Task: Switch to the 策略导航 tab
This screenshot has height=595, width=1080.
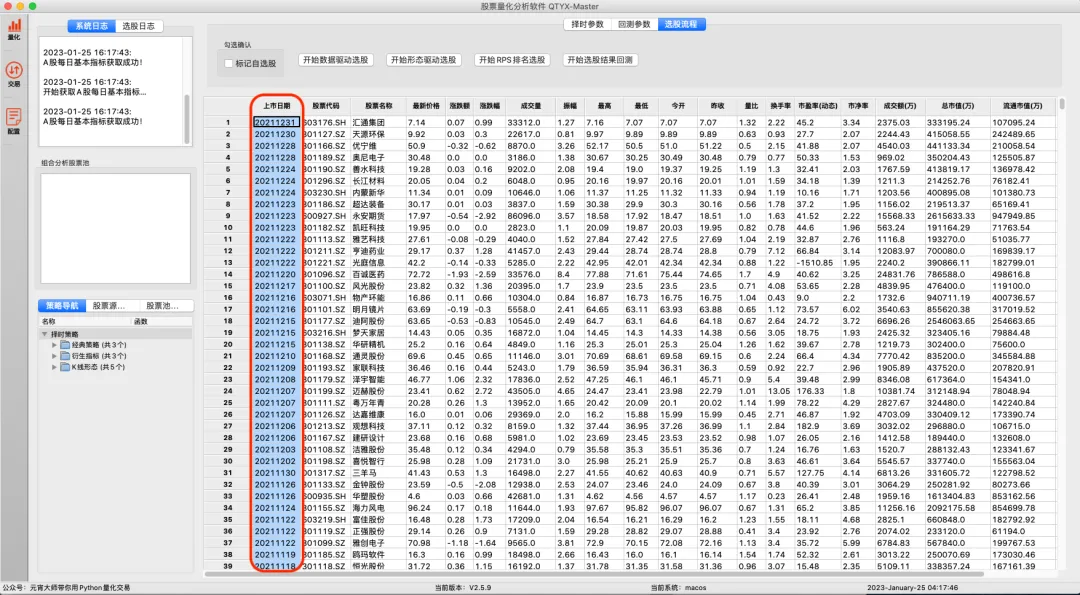Action: coord(62,306)
